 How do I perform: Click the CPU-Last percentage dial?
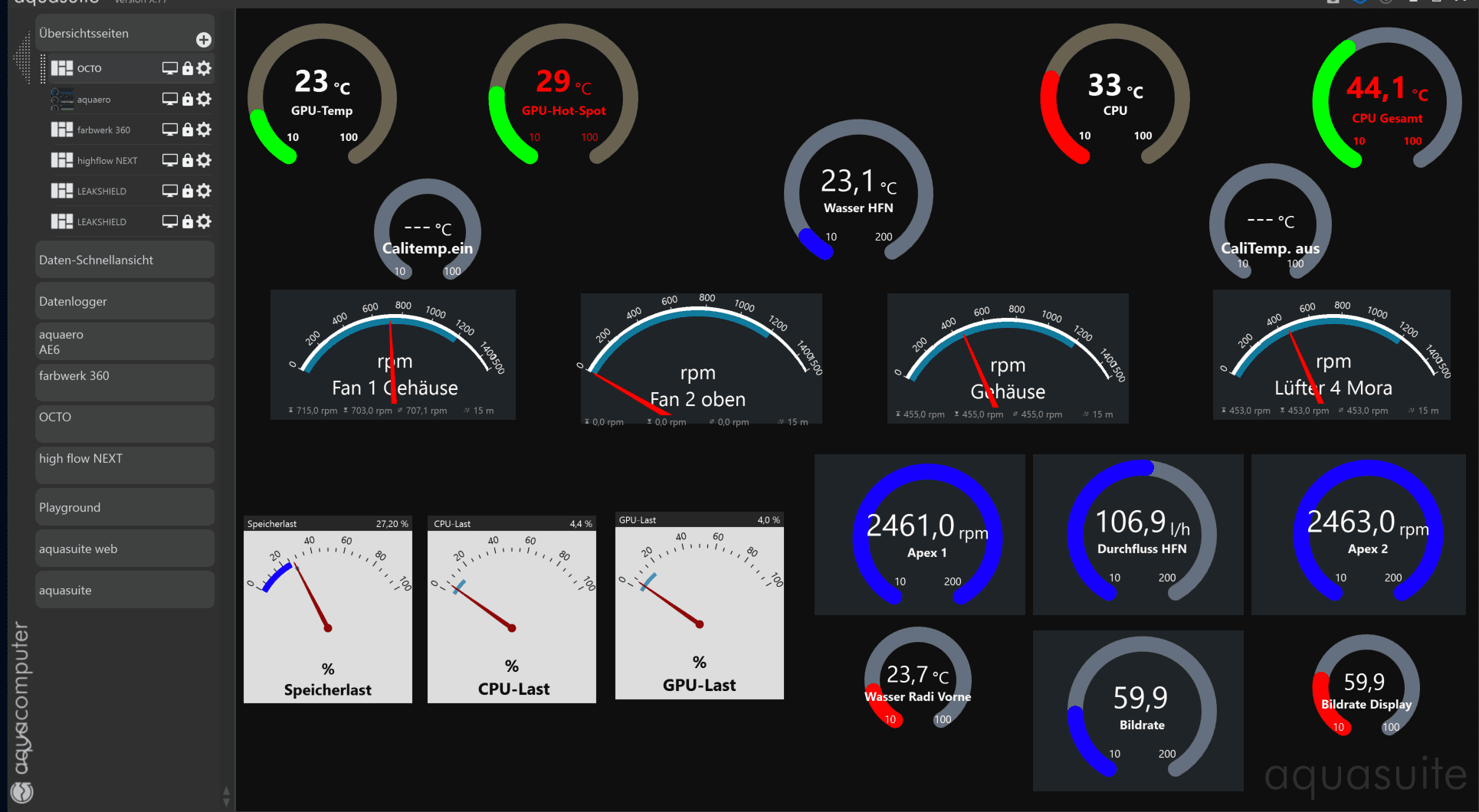click(512, 610)
